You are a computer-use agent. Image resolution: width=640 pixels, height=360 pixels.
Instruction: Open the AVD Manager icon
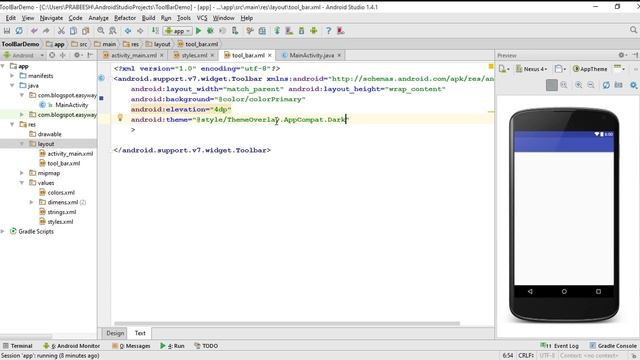(289, 31)
